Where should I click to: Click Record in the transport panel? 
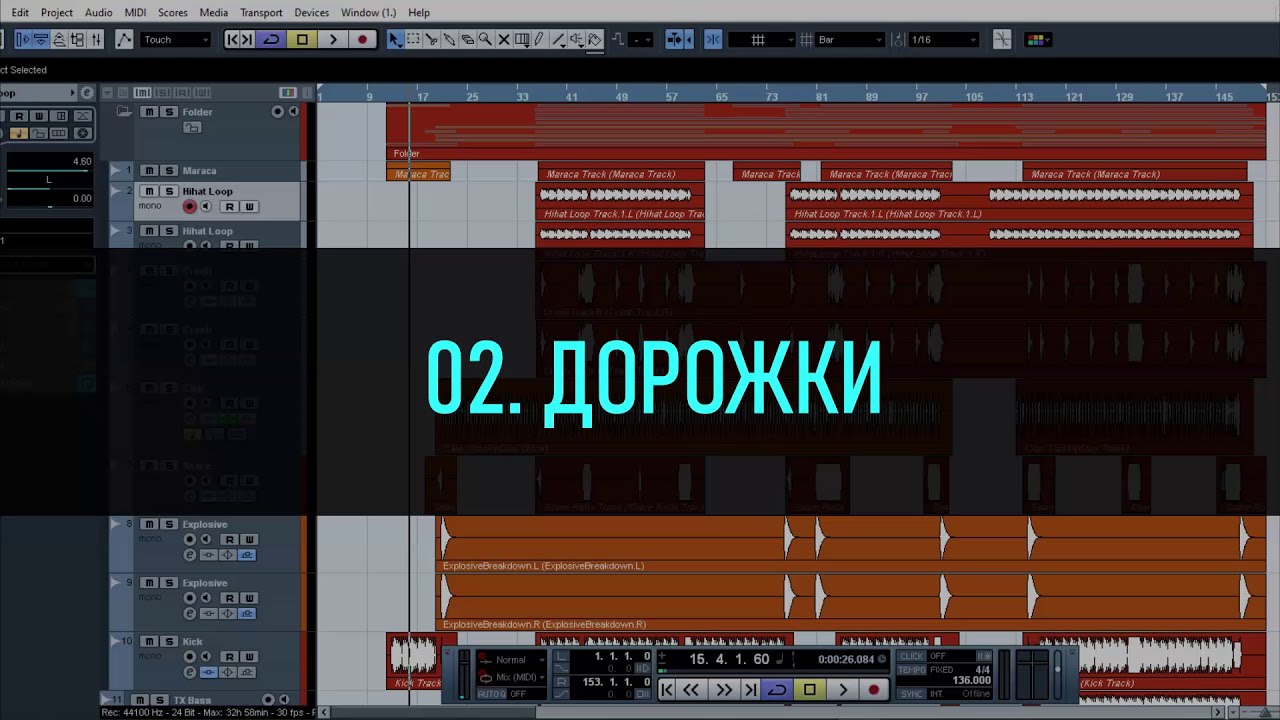(874, 690)
